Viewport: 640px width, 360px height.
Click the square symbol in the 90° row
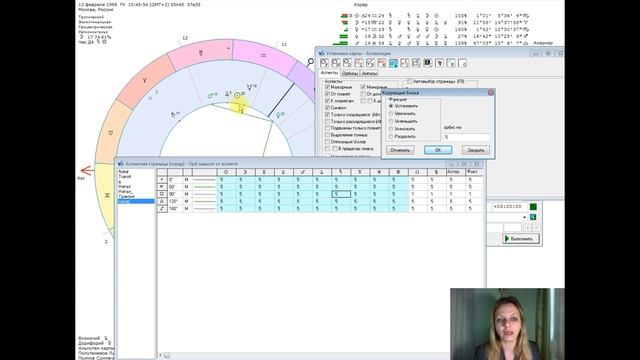click(x=162, y=194)
